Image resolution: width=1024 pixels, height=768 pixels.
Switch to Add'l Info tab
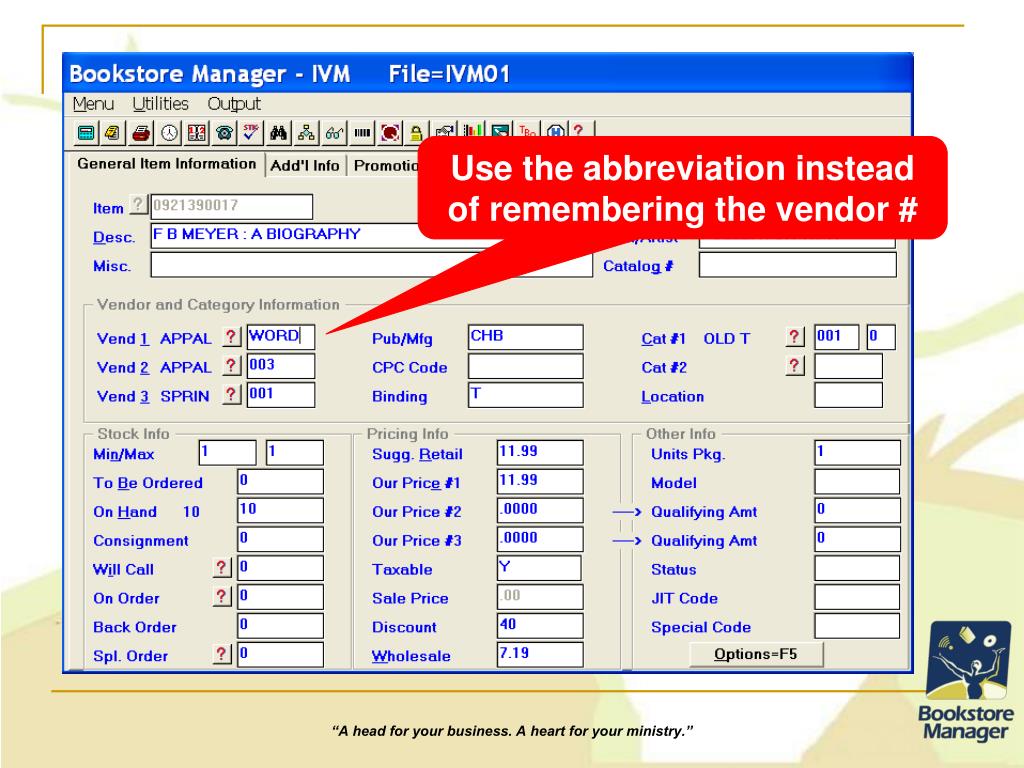click(x=305, y=166)
